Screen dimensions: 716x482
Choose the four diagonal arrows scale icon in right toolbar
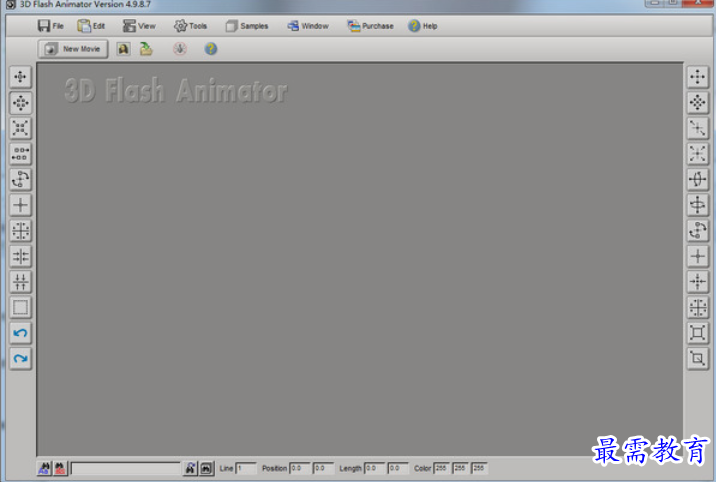(x=698, y=154)
